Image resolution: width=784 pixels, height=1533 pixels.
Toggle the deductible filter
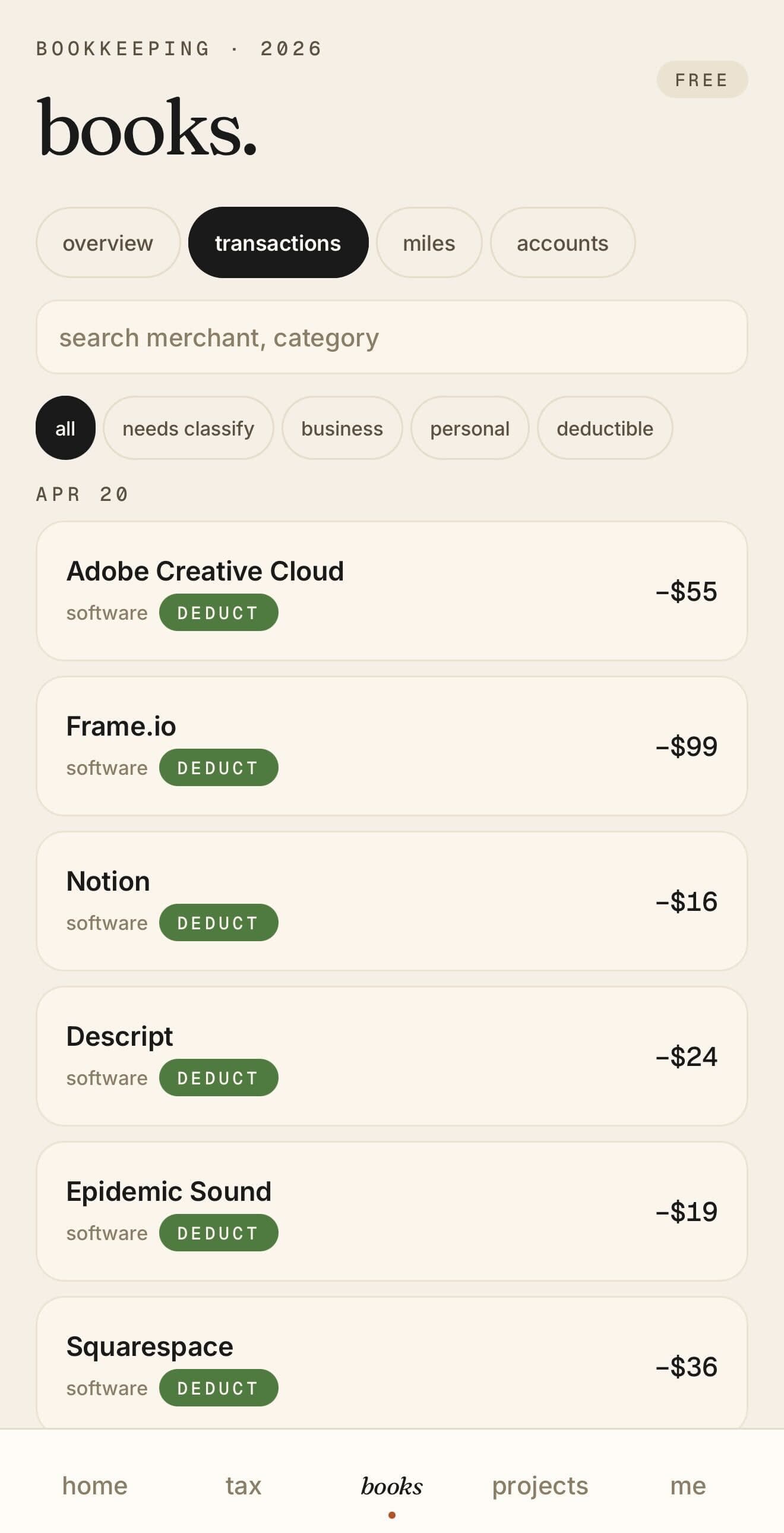[x=605, y=428]
